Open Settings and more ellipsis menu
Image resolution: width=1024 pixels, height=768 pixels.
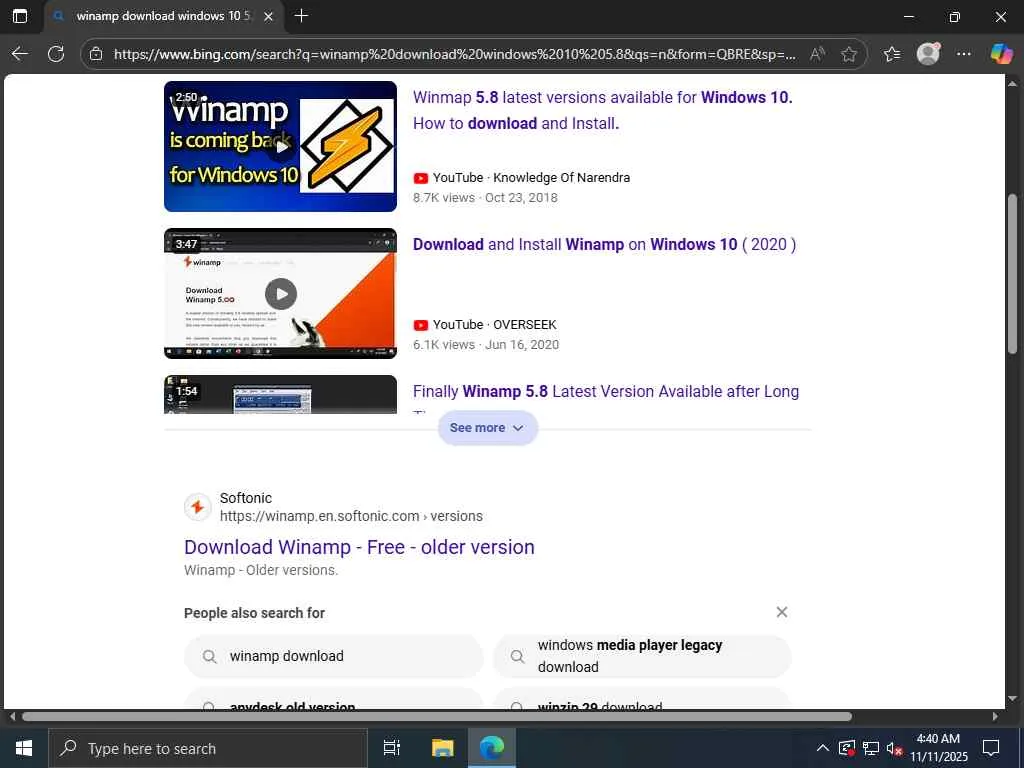[x=964, y=54]
